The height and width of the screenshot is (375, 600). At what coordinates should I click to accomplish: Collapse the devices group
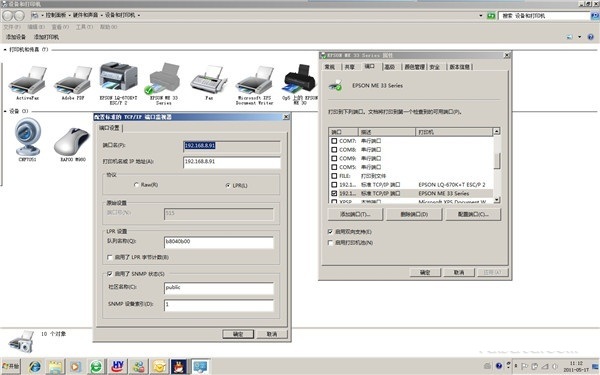(x=5, y=111)
